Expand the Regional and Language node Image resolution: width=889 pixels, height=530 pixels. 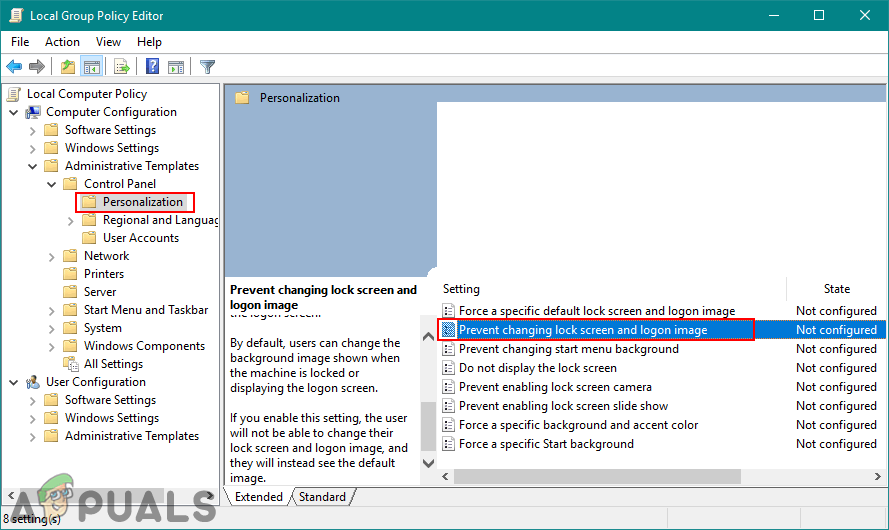[70, 221]
